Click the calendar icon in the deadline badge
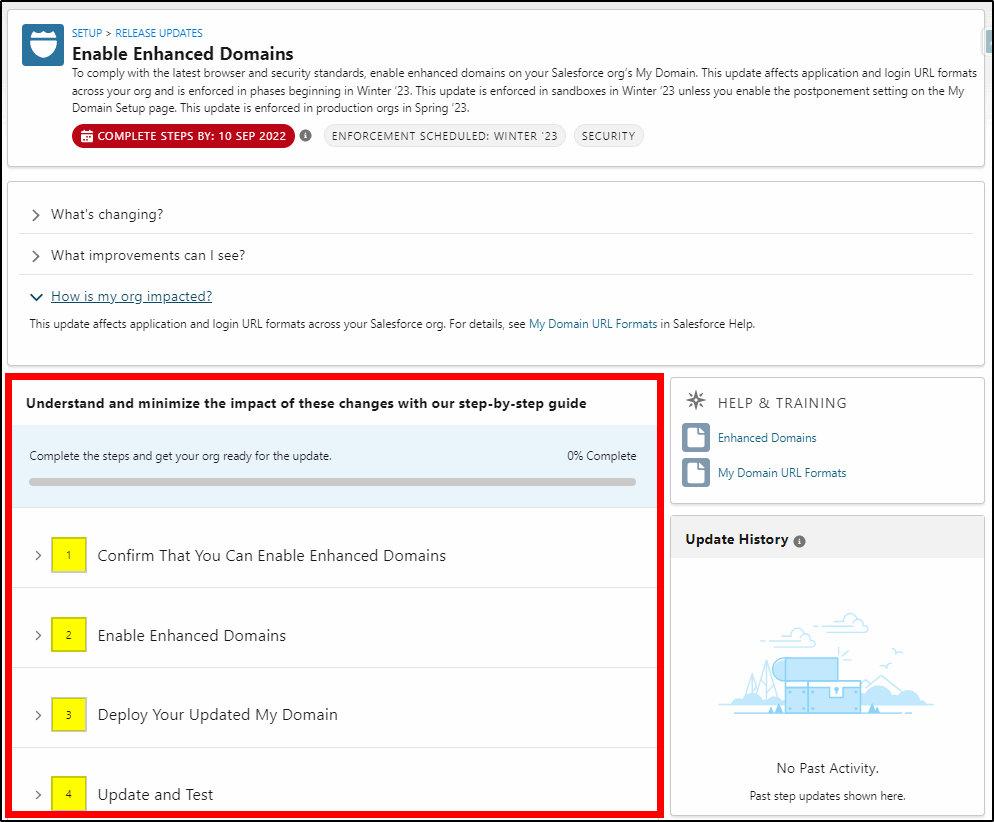 coord(87,136)
